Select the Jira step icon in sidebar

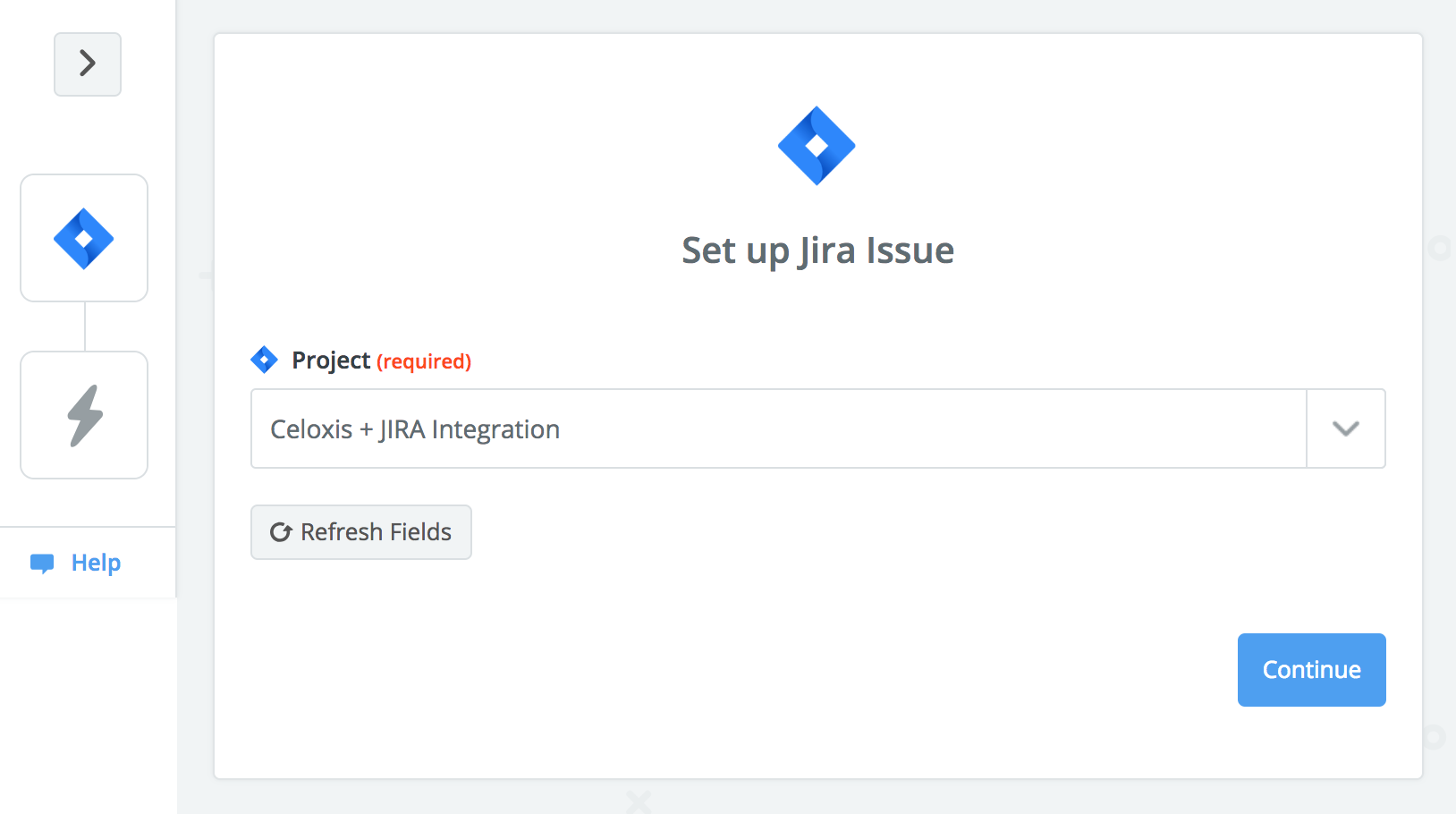pyautogui.click(x=84, y=238)
